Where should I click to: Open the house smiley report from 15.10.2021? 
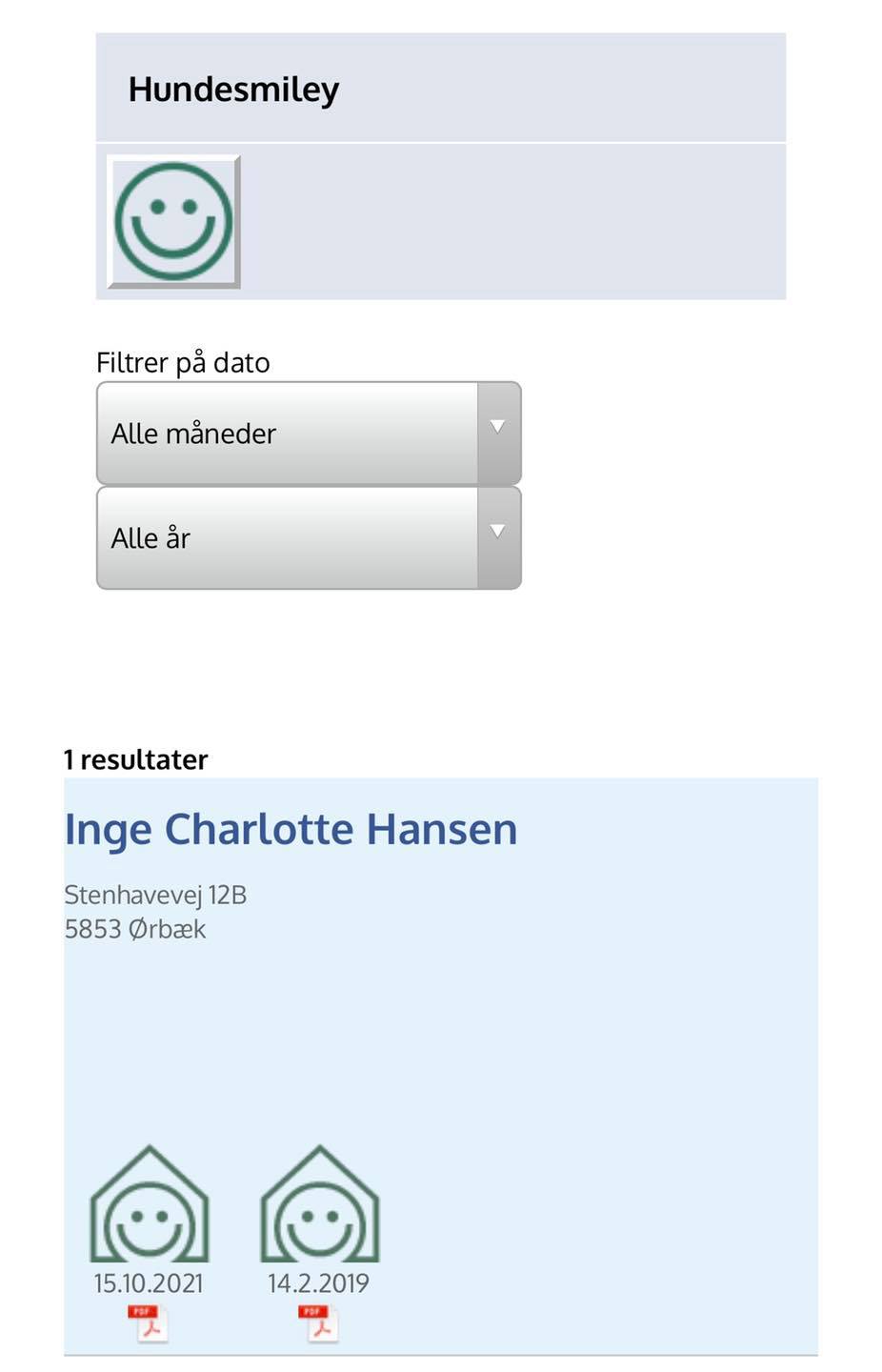pos(150,1203)
